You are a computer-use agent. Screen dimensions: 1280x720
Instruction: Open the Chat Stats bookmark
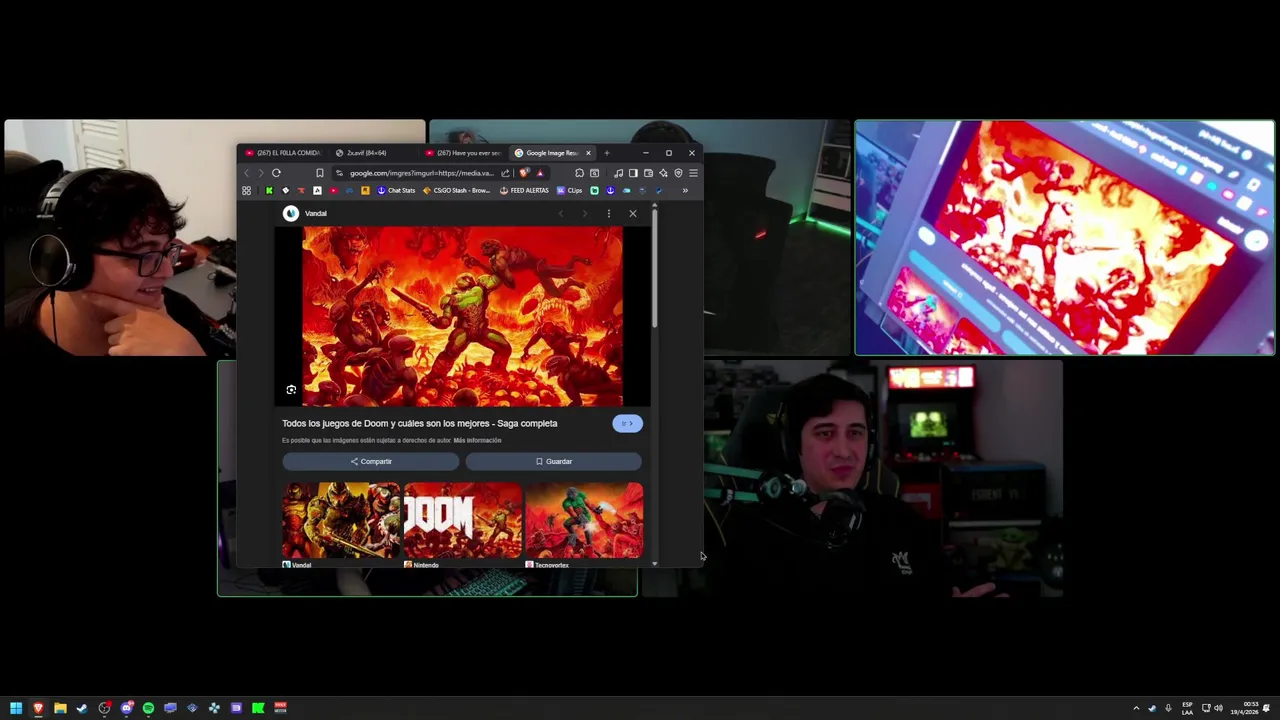pos(395,190)
